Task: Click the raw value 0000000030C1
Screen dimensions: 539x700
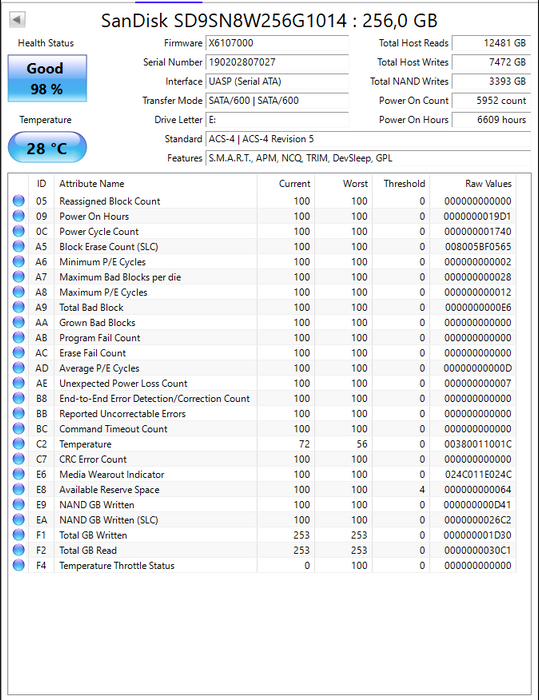Action: click(x=478, y=550)
